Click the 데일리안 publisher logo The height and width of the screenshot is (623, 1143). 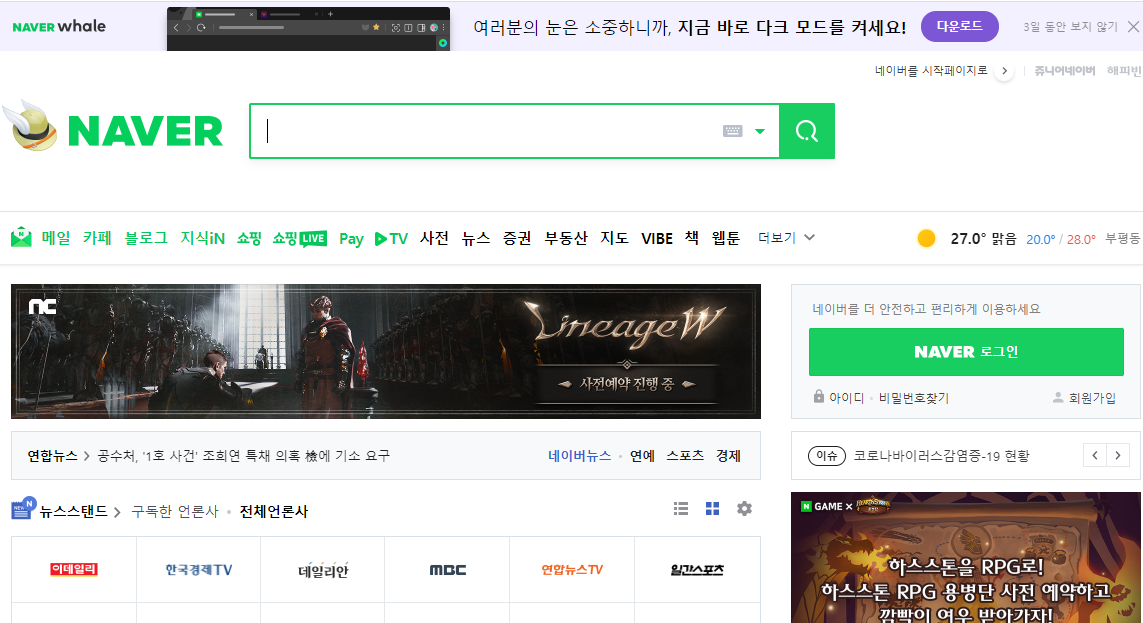[x=323, y=571]
